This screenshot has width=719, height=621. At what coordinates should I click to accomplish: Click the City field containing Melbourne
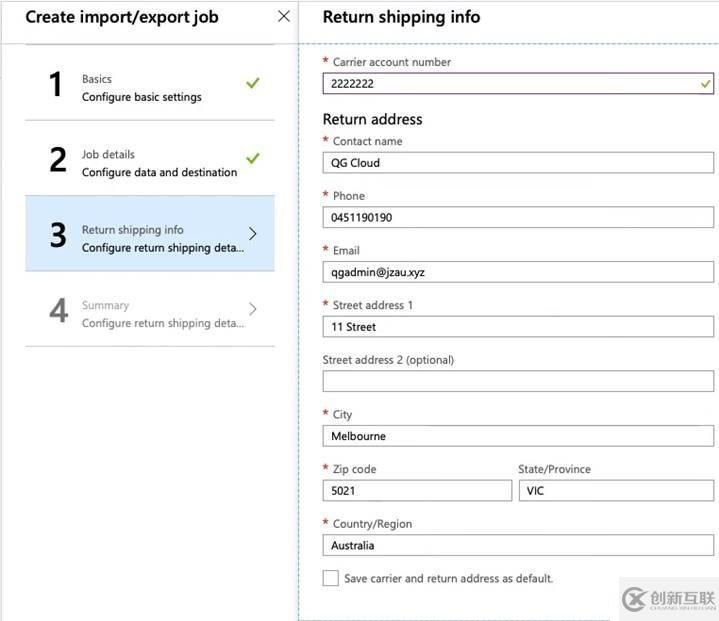pyautogui.click(x=518, y=436)
